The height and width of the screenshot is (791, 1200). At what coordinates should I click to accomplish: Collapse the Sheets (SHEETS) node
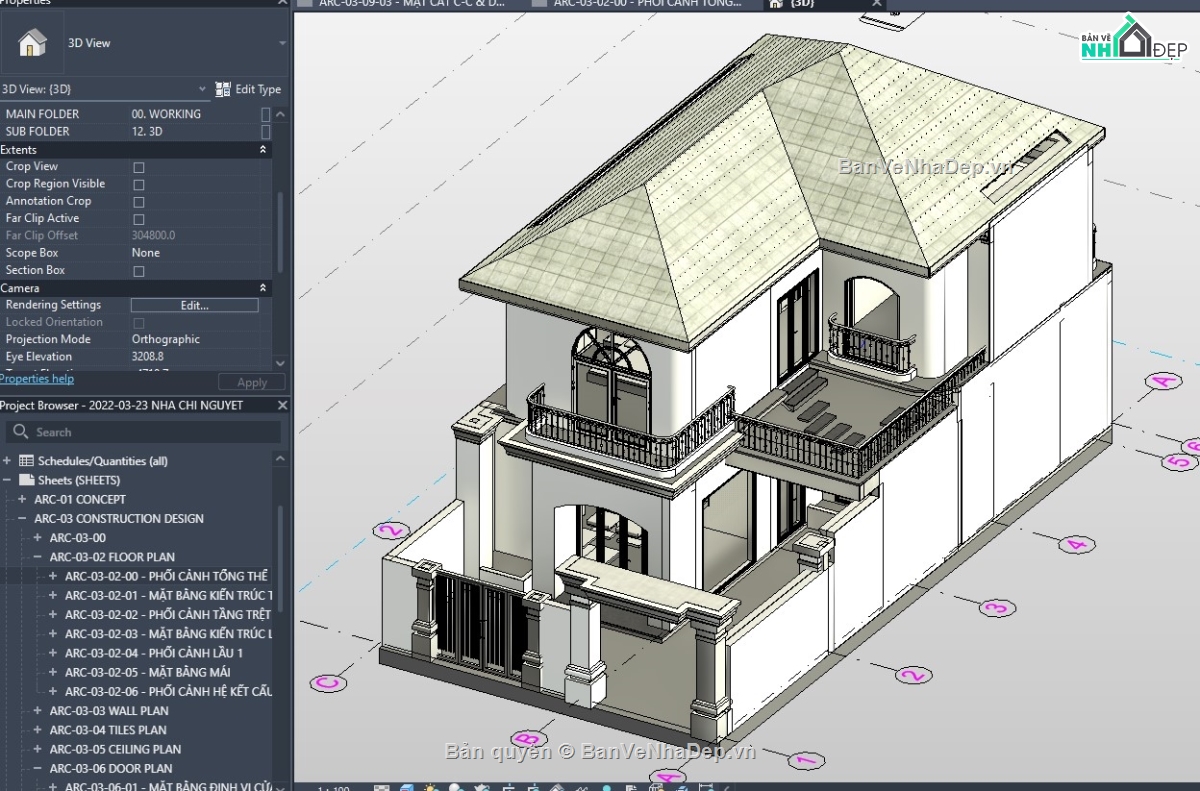7,480
